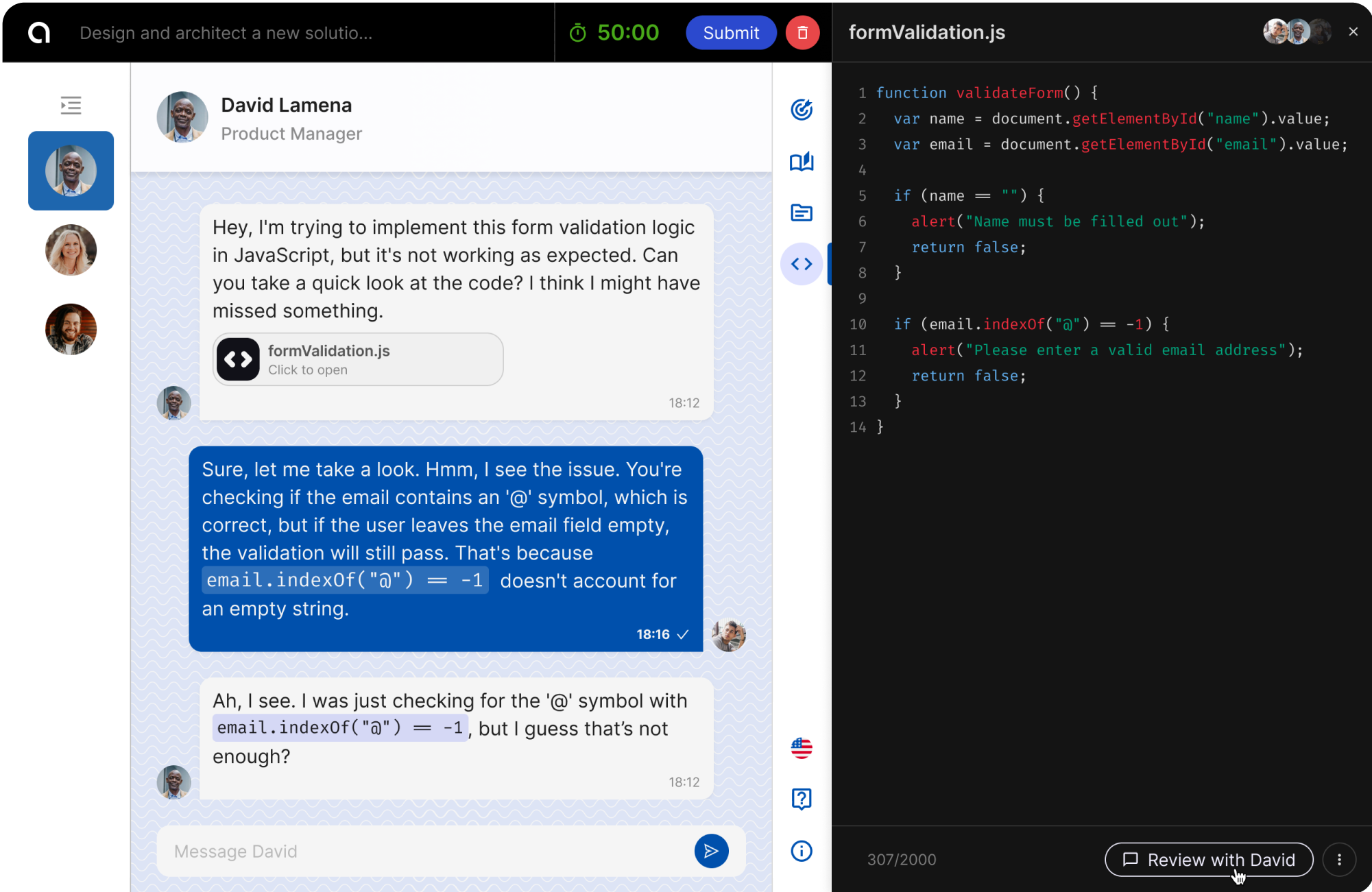Click code line 10 with email.indexOf check
The width and height of the screenshot is (1372, 892).
(1032, 324)
